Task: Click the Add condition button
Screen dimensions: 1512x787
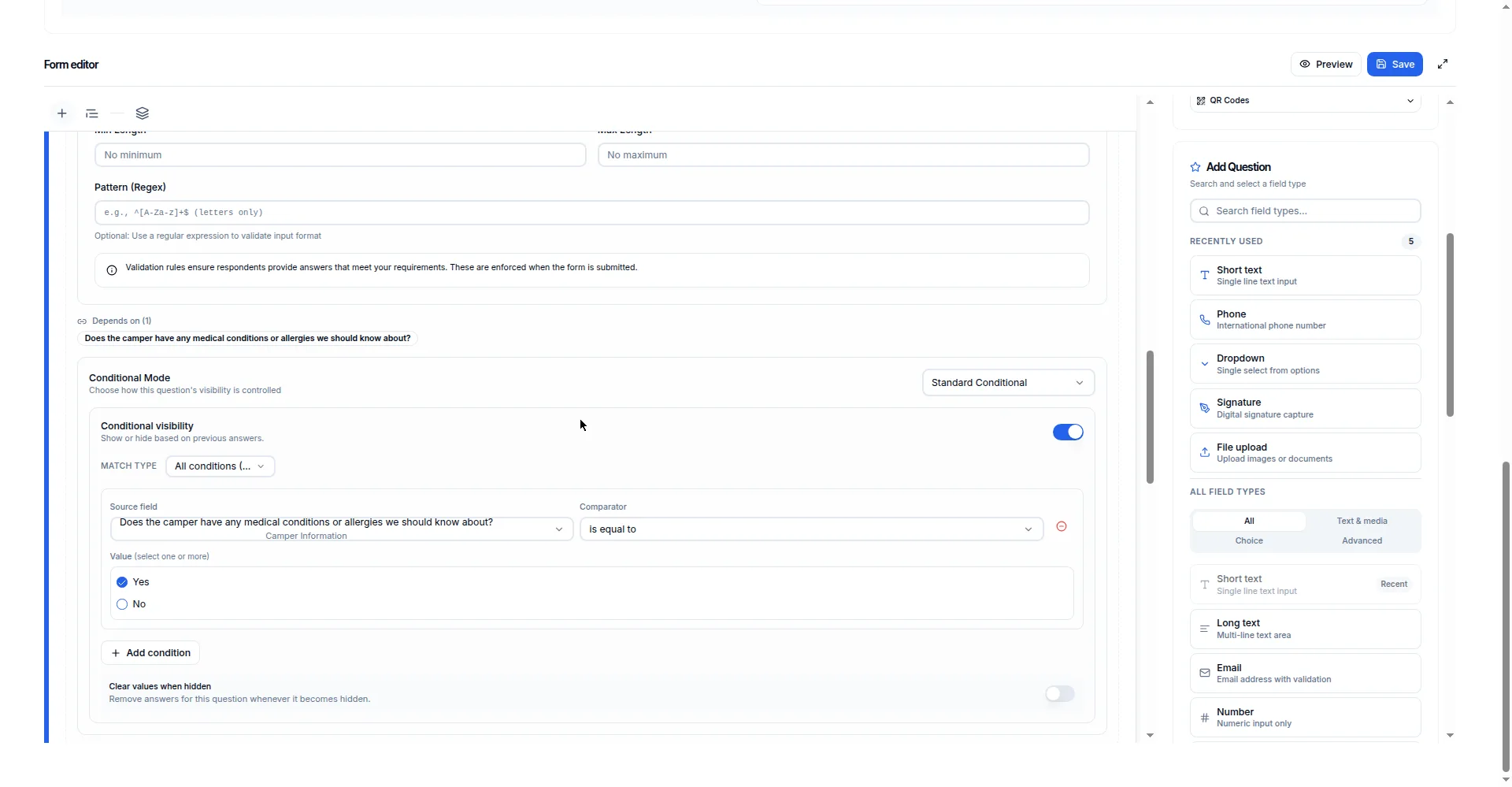Action: coord(150,653)
